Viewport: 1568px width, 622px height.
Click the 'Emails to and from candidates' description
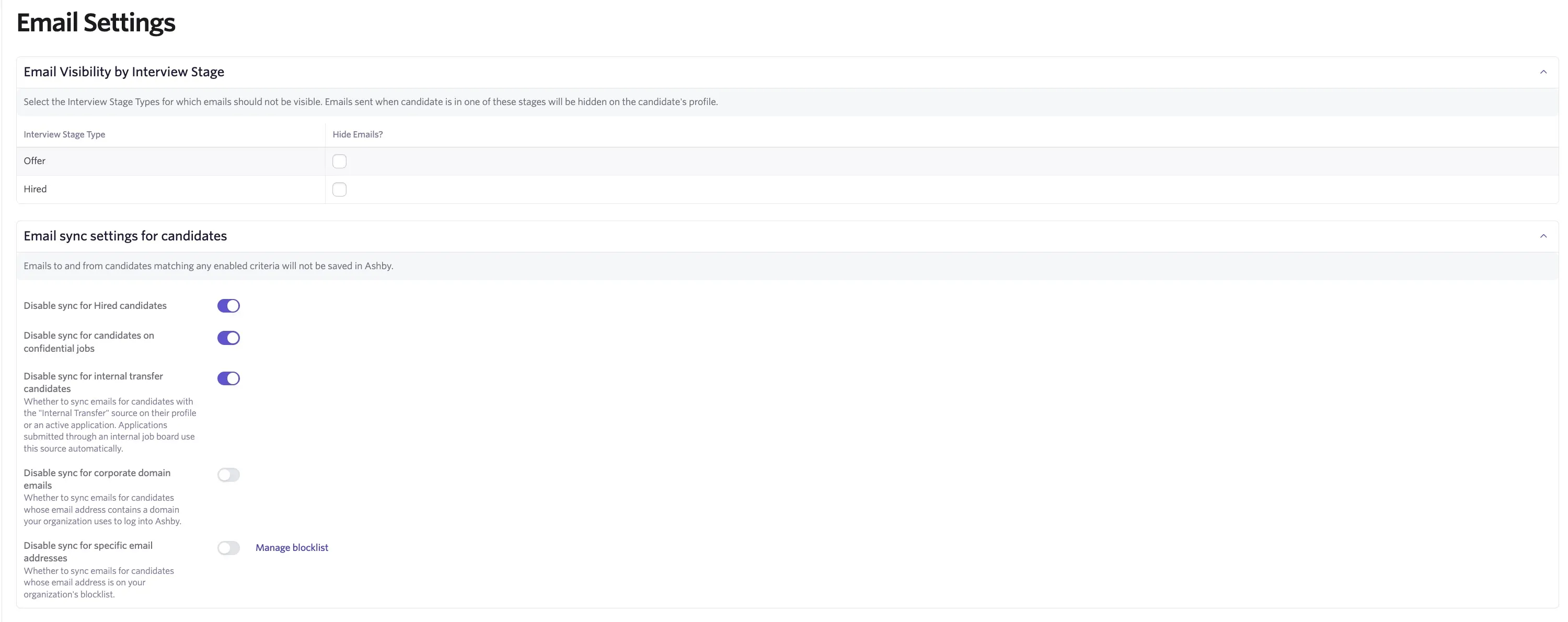click(208, 266)
